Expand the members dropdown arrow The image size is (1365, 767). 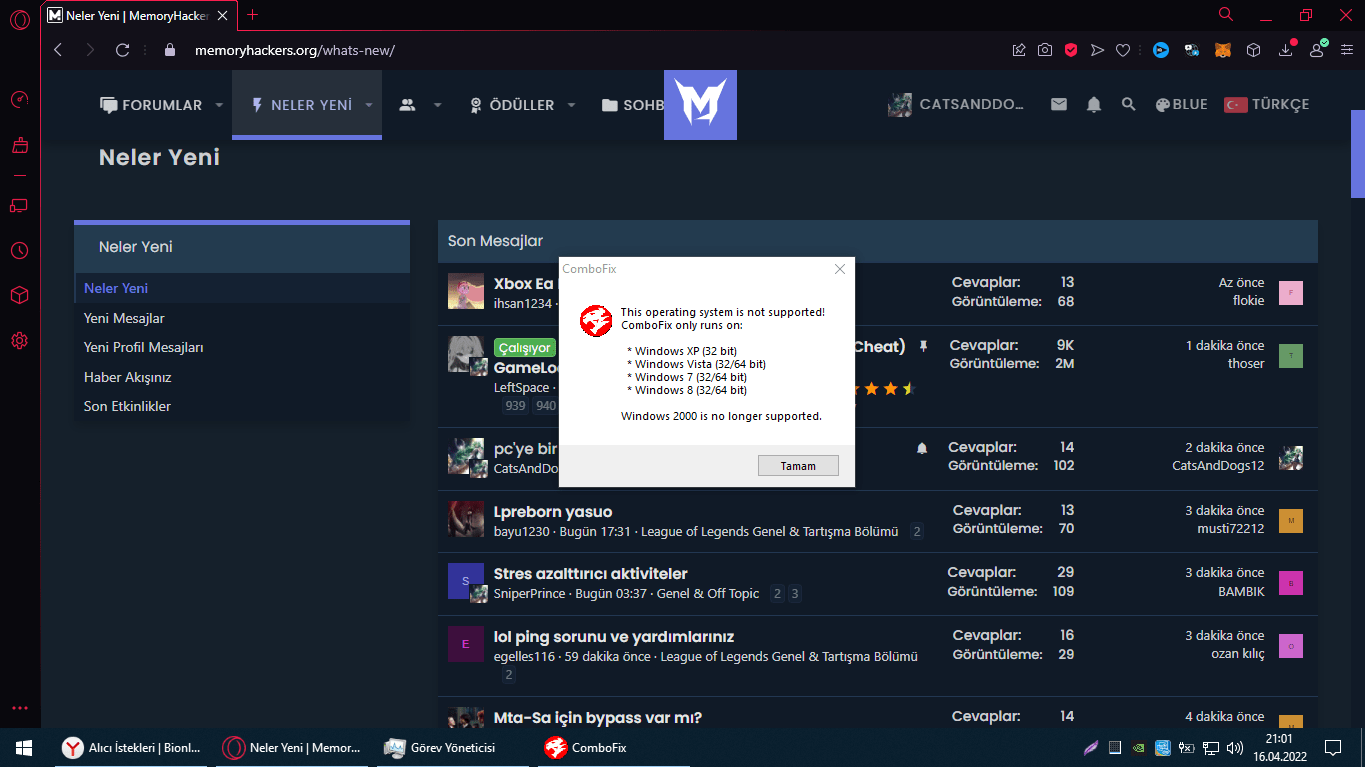click(437, 105)
